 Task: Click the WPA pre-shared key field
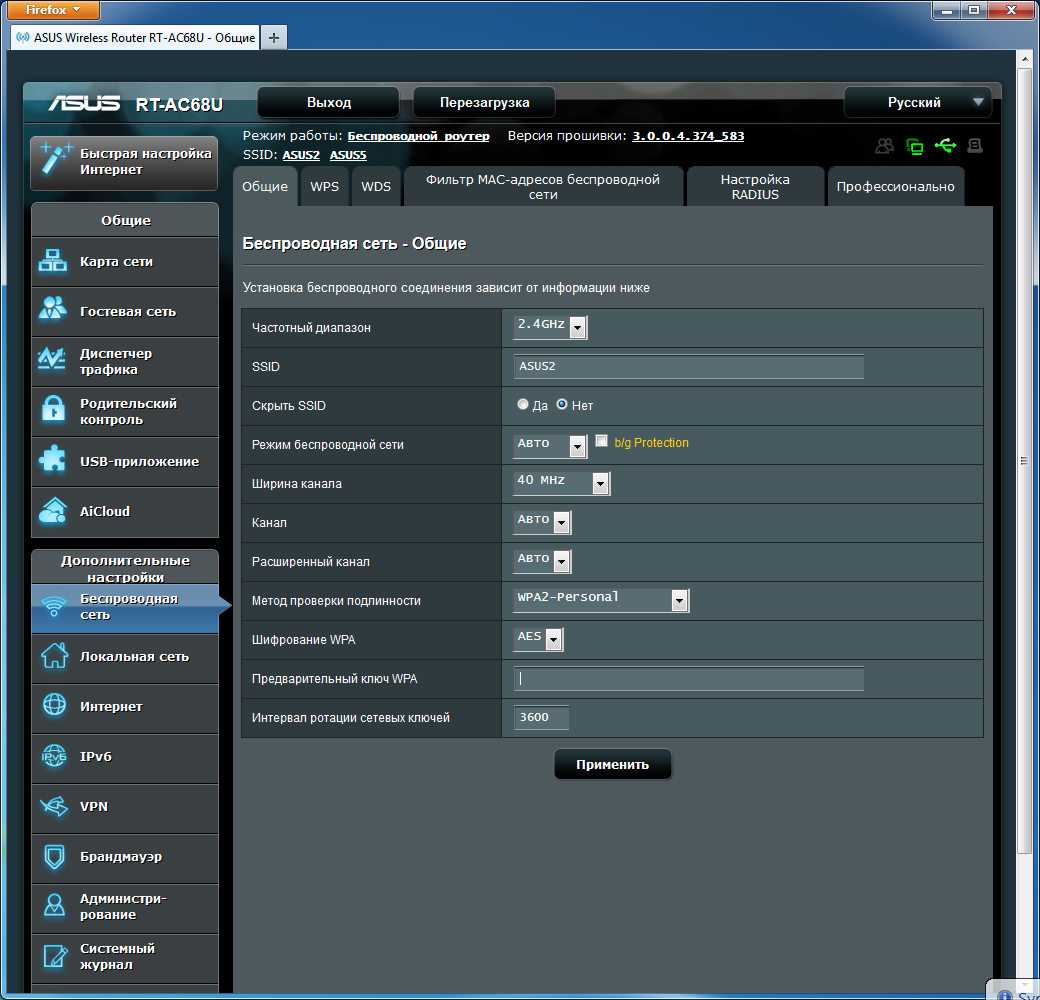coord(688,678)
